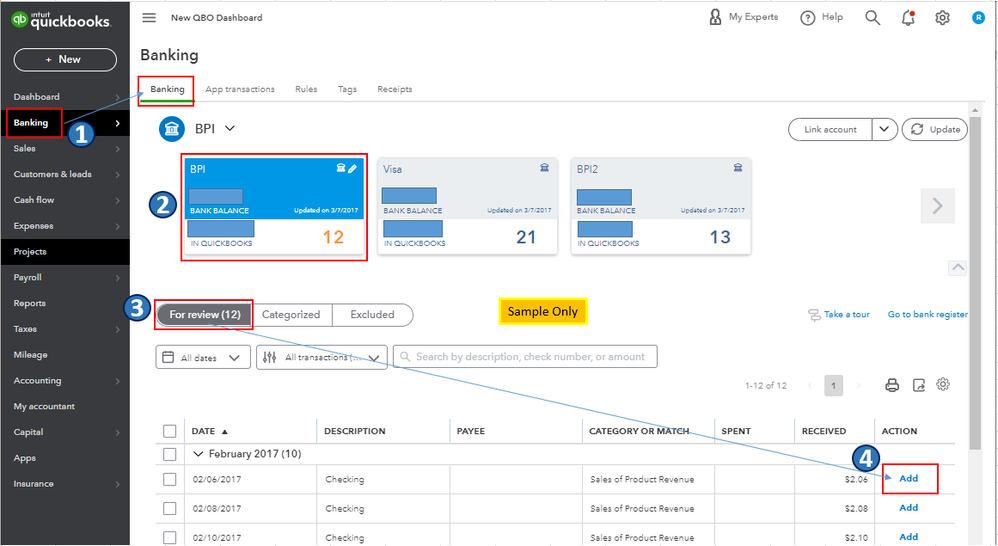
Task: Edit the BPI account card pencil
Action: point(353,169)
